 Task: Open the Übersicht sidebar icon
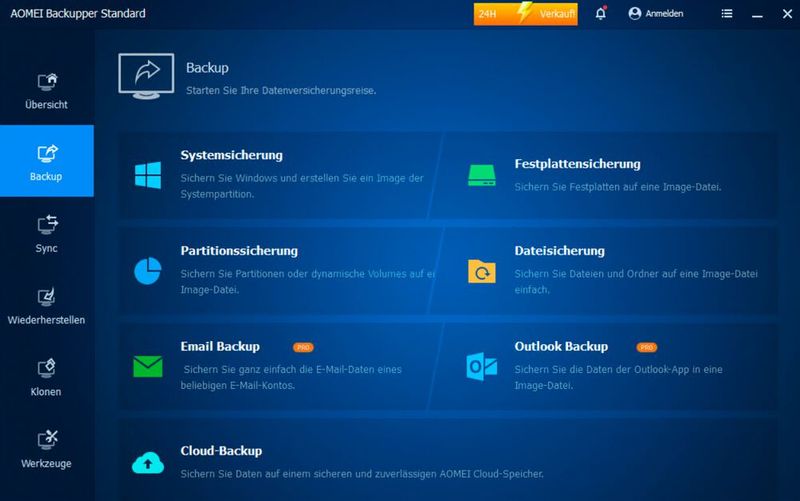[x=47, y=81]
